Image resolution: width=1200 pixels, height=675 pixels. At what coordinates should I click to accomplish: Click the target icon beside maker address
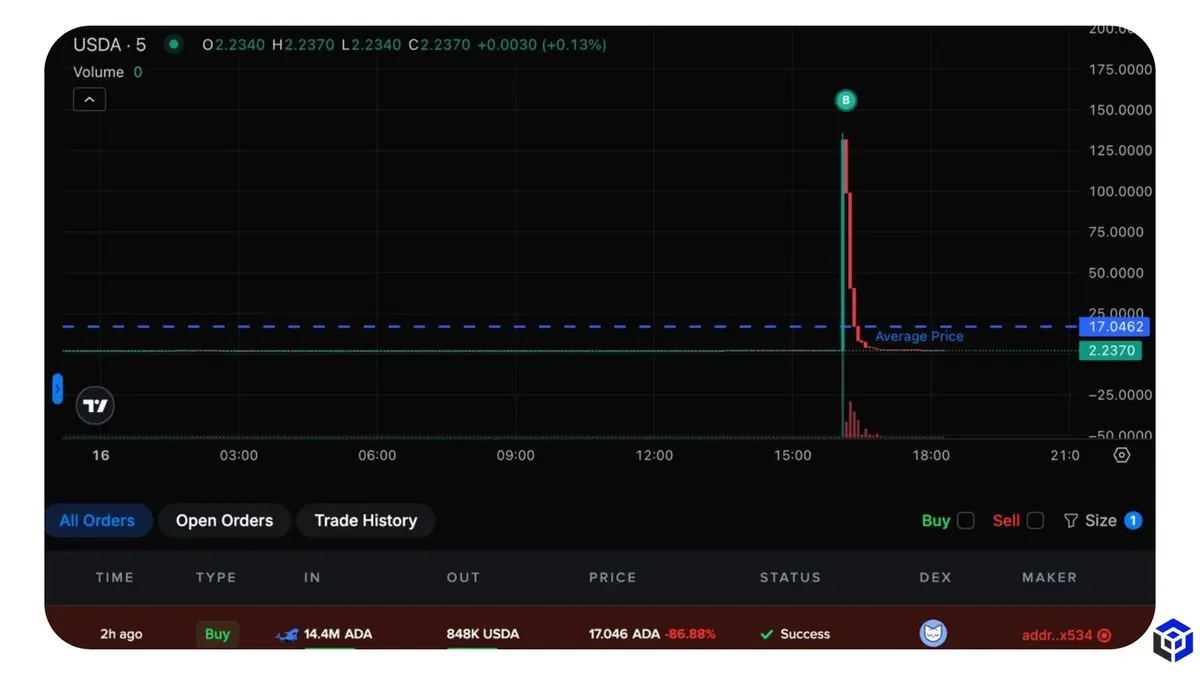click(x=1104, y=635)
